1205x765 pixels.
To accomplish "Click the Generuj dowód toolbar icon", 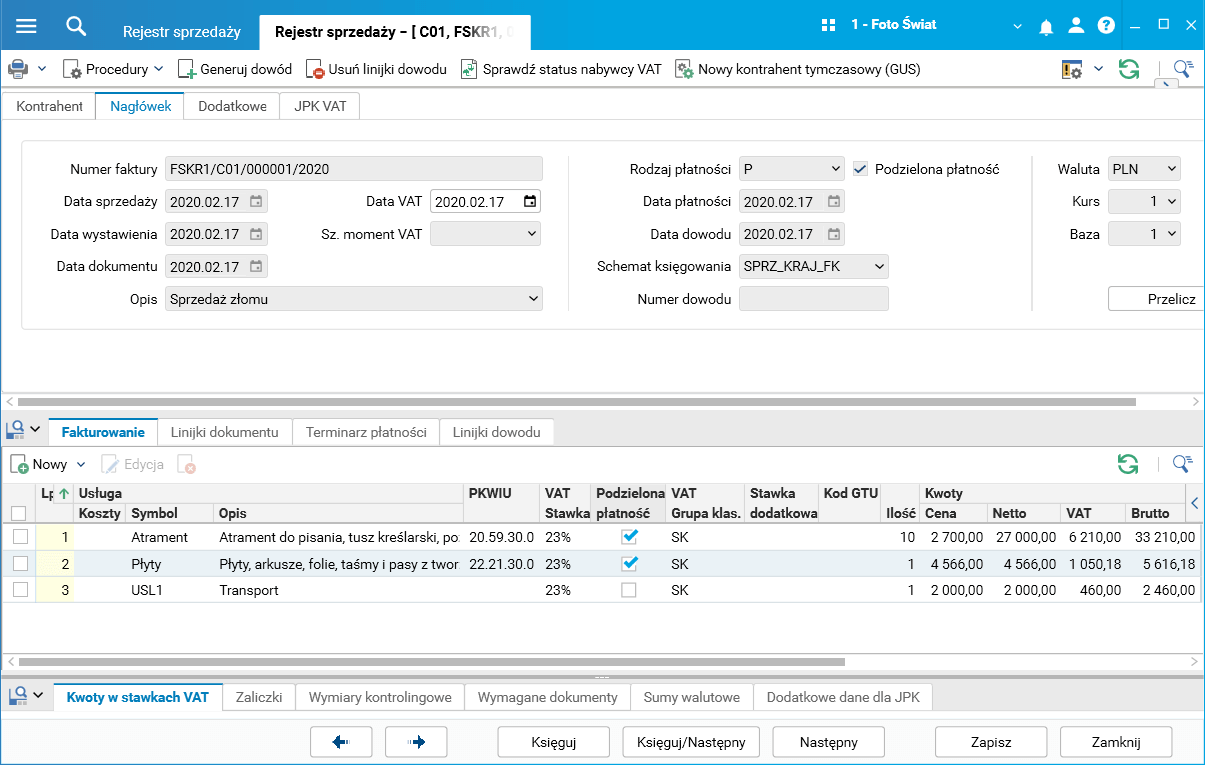I will point(187,69).
